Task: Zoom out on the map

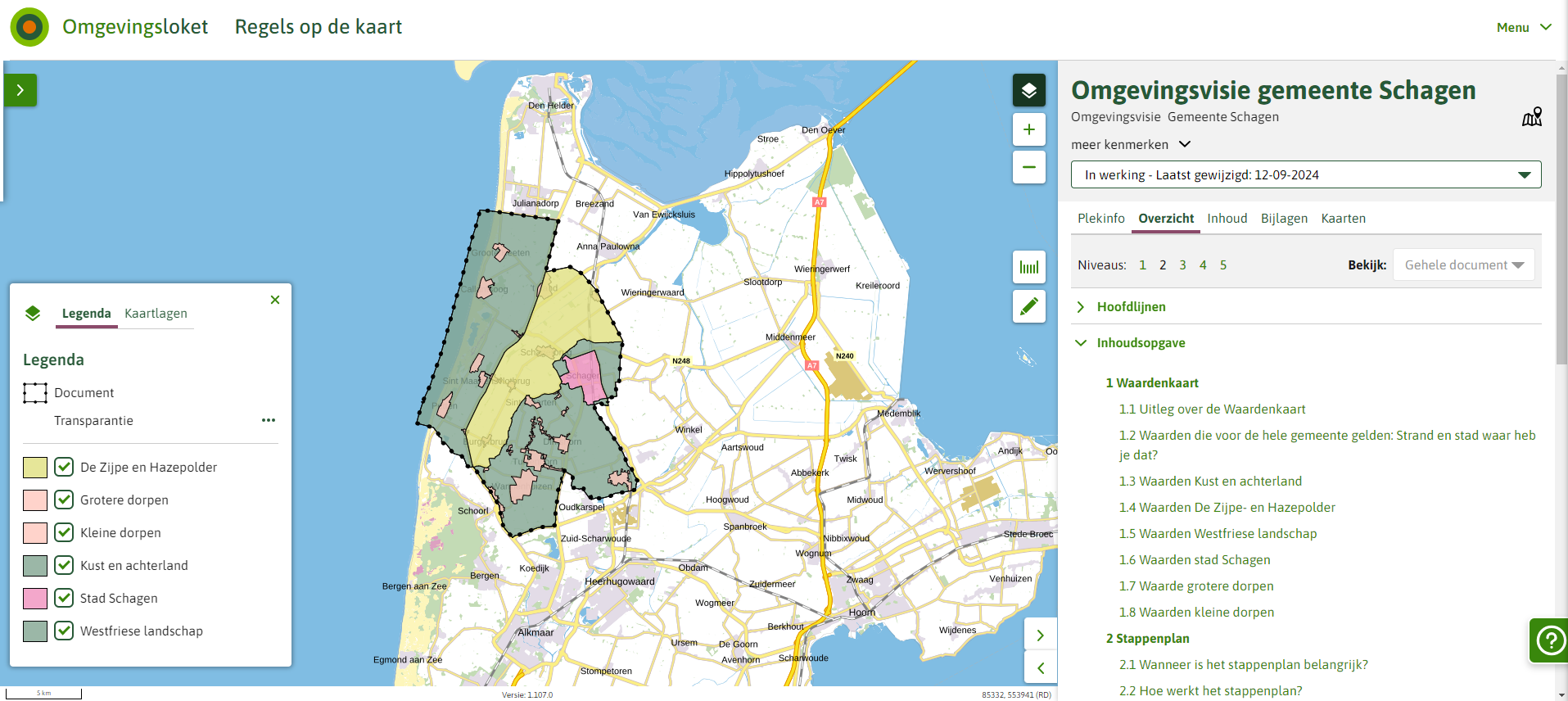Action: click(x=1029, y=167)
